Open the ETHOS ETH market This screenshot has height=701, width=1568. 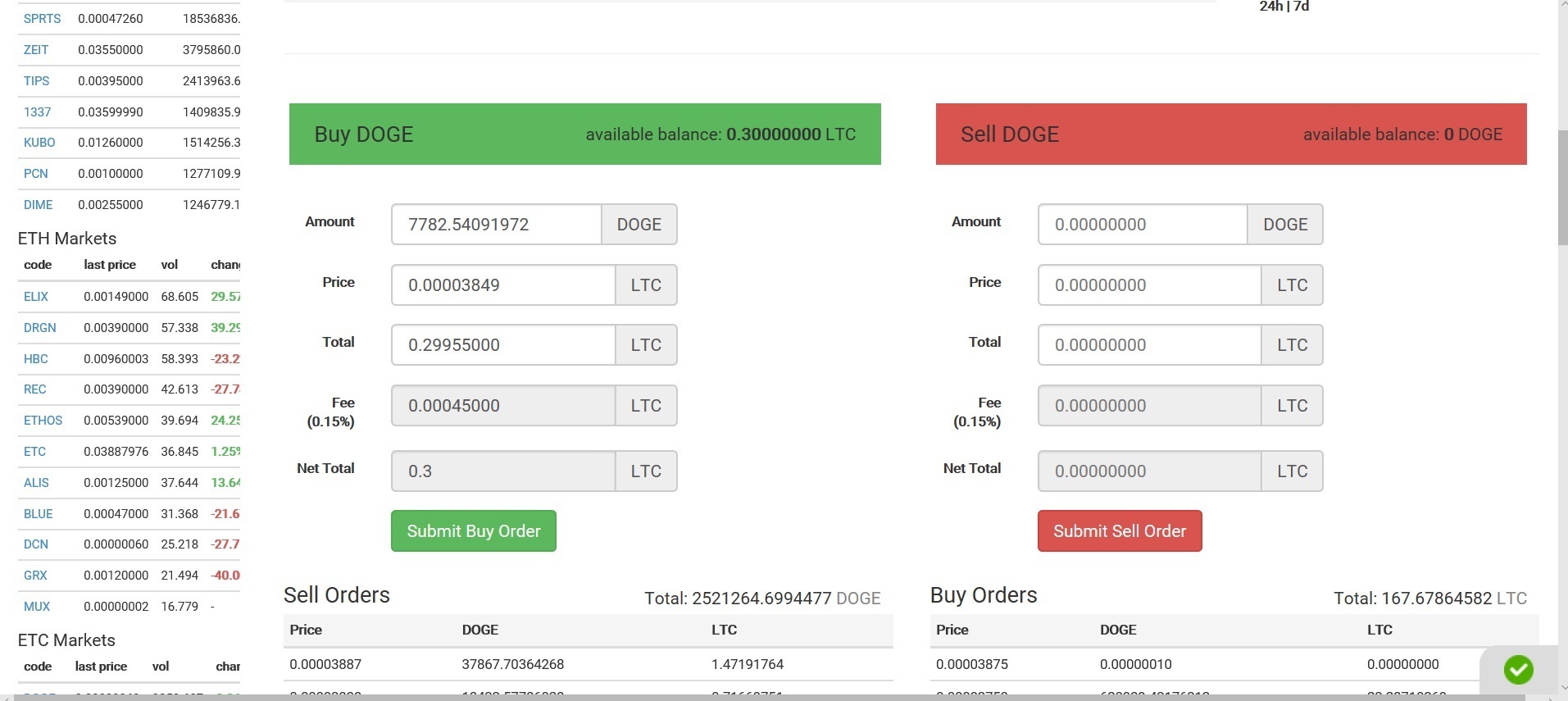43,420
